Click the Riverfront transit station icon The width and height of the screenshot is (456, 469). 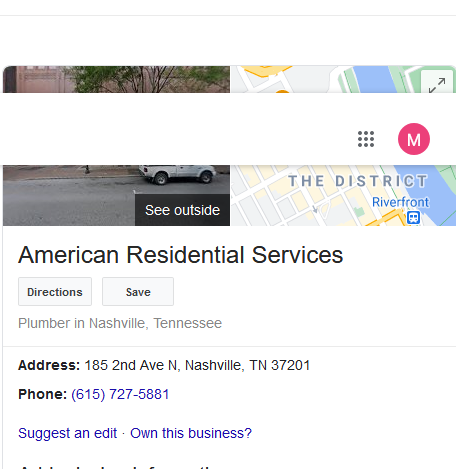(x=413, y=218)
